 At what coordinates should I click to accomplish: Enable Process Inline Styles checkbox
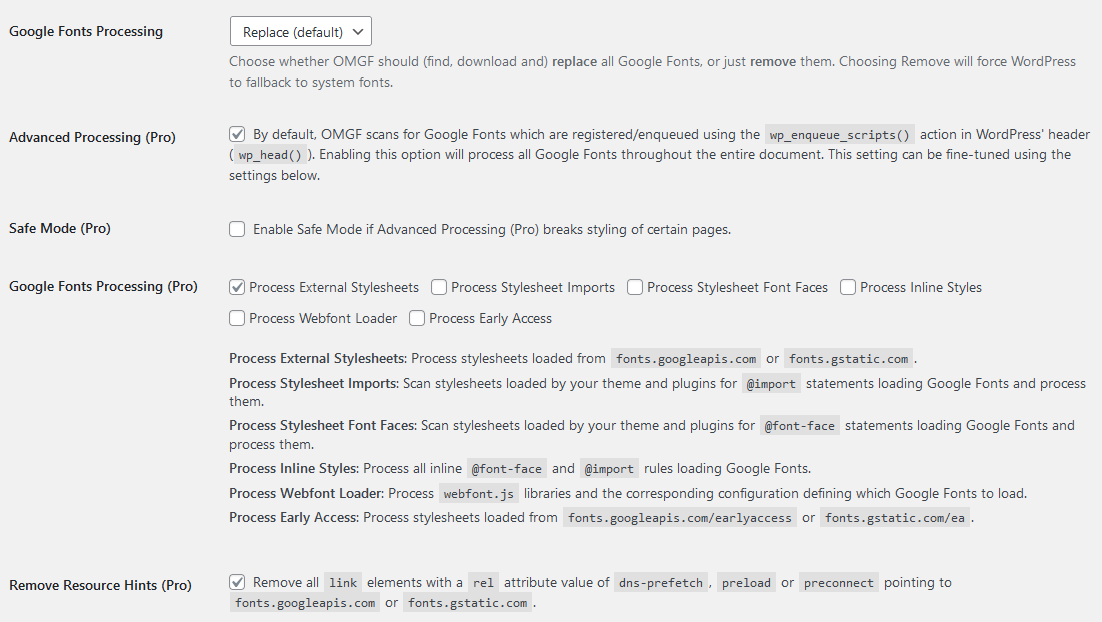coord(848,287)
